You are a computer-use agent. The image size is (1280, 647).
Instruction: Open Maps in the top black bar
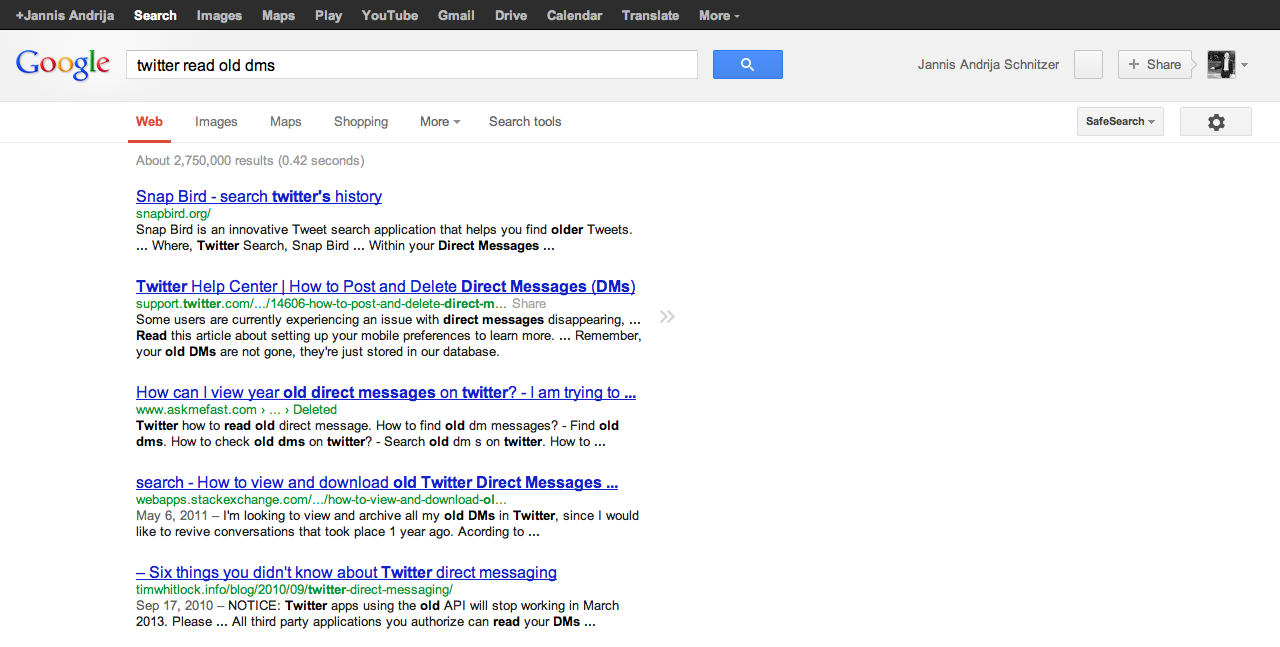[x=278, y=15]
